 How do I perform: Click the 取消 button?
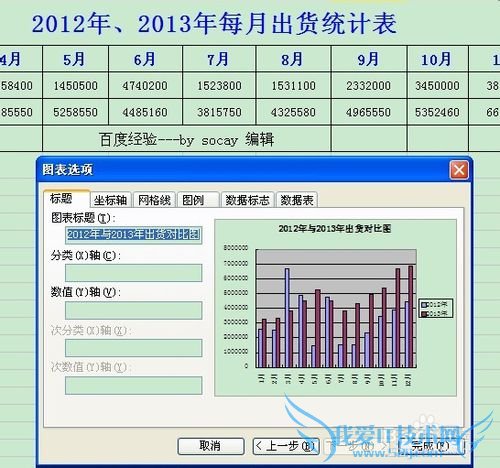(x=211, y=446)
